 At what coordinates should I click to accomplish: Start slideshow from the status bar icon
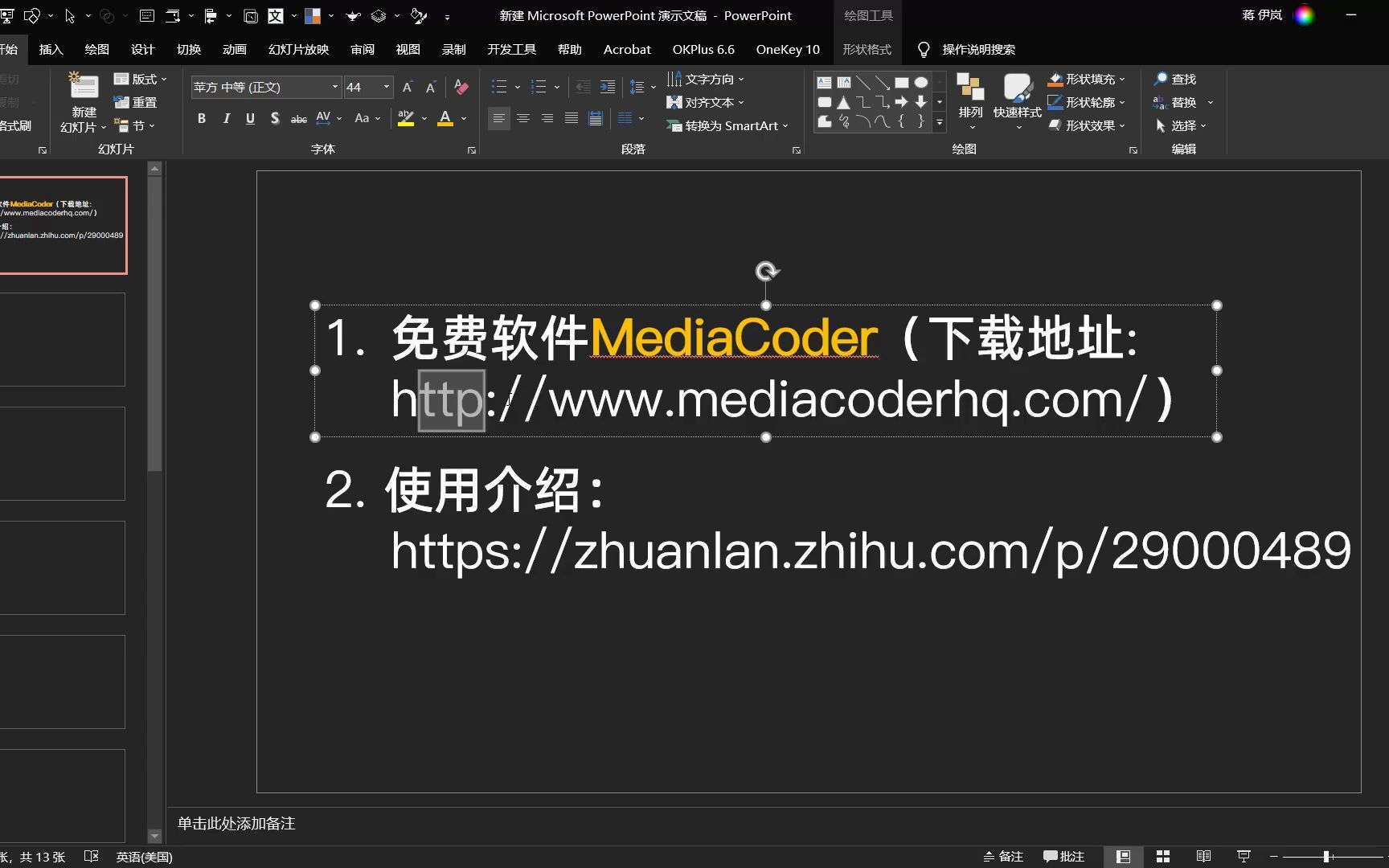pos(1244,857)
